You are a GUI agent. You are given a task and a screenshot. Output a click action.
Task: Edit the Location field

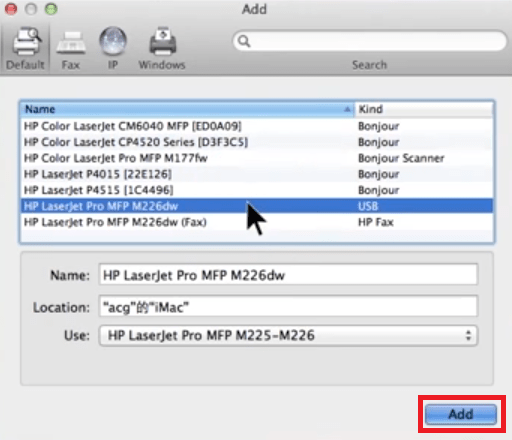[288, 307]
